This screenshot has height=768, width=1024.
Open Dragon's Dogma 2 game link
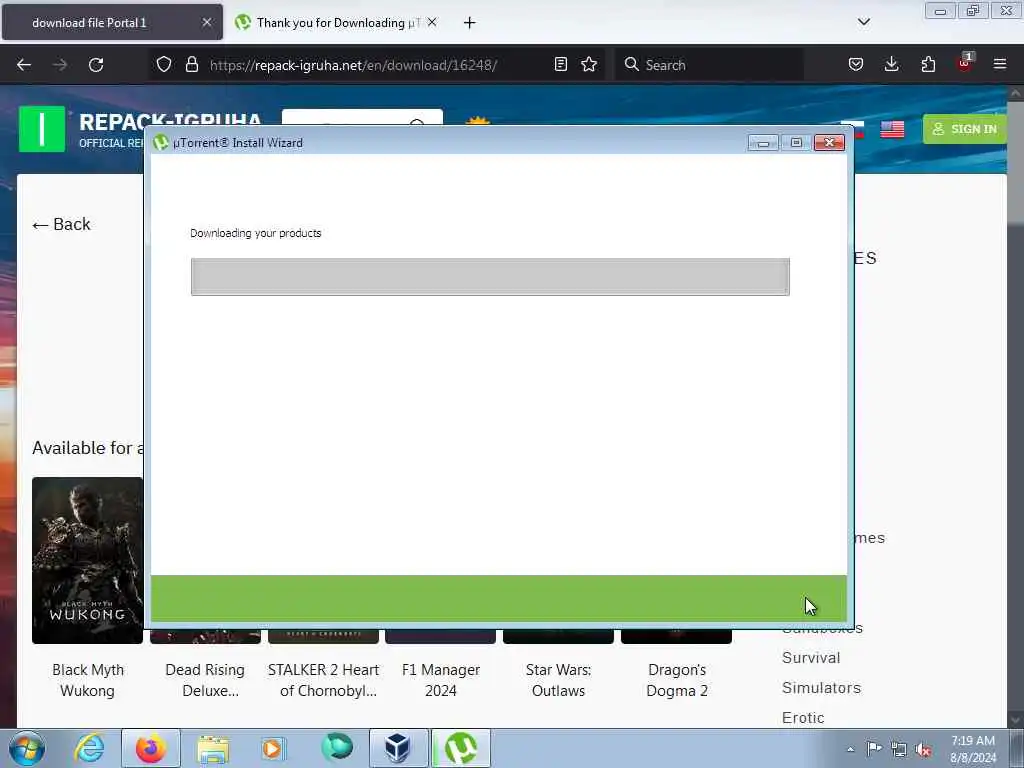(x=677, y=680)
